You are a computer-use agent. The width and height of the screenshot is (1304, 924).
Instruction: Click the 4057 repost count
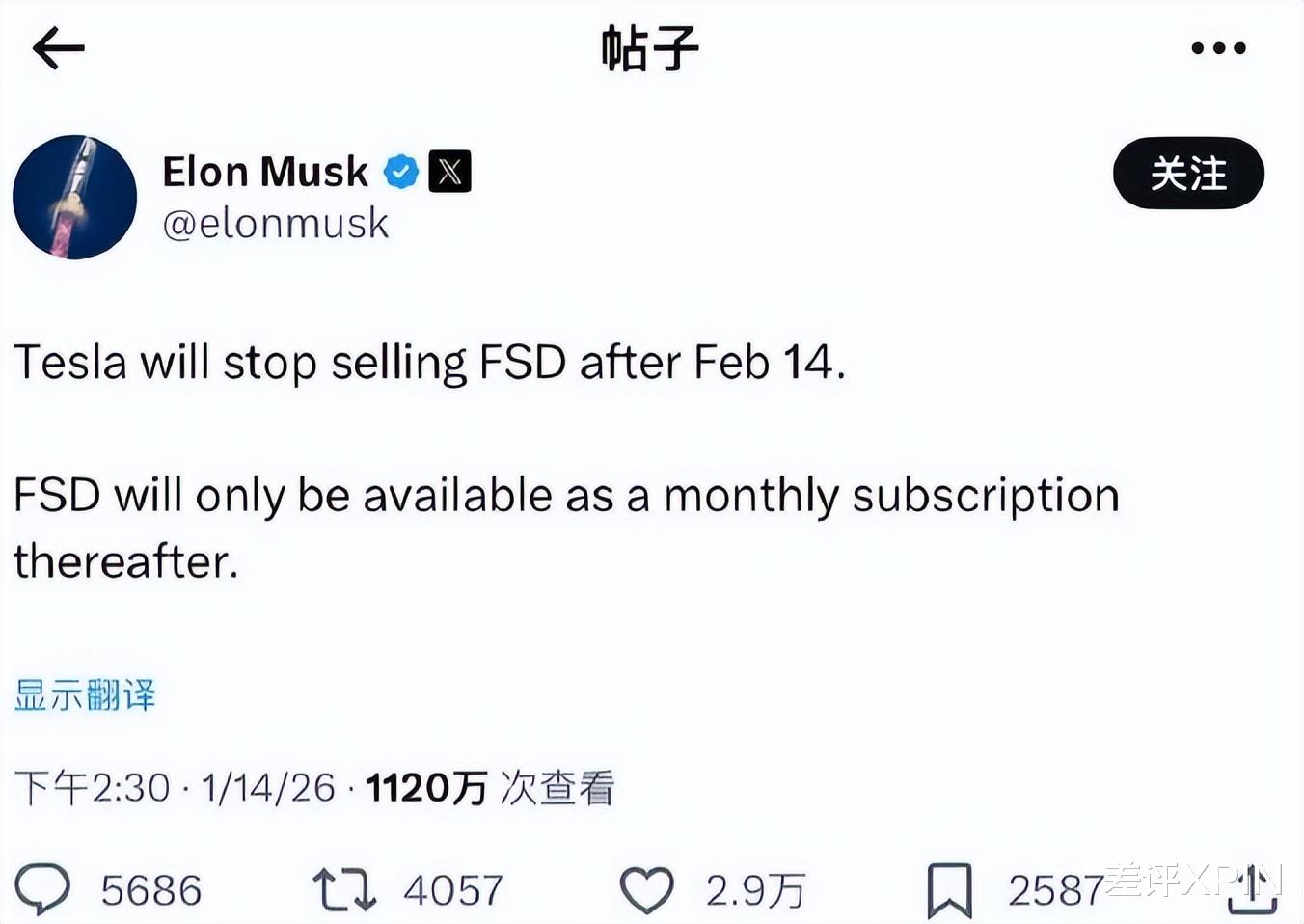pos(453,890)
